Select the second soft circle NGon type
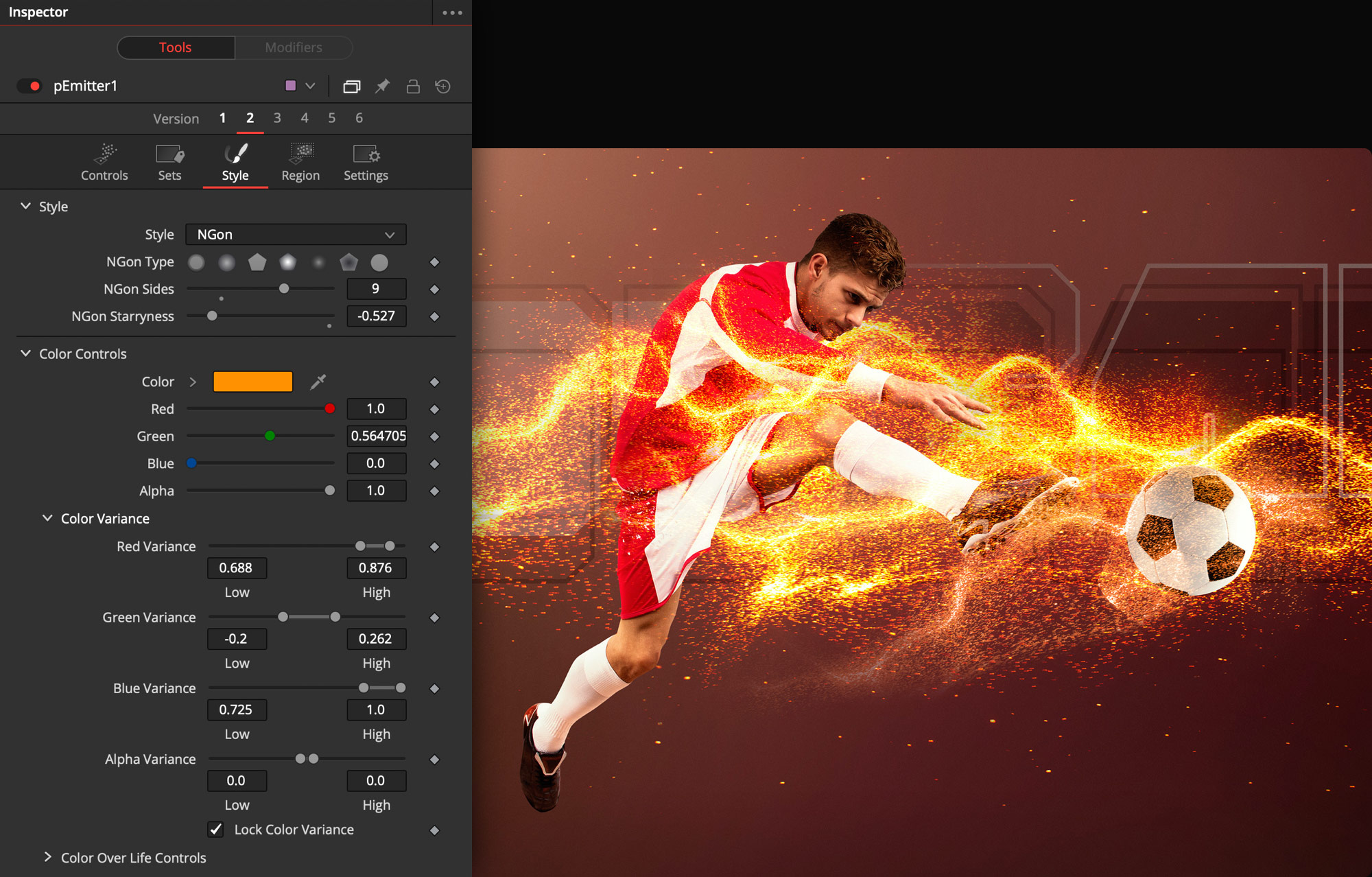 pyautogui.click(x=226, y=262)
